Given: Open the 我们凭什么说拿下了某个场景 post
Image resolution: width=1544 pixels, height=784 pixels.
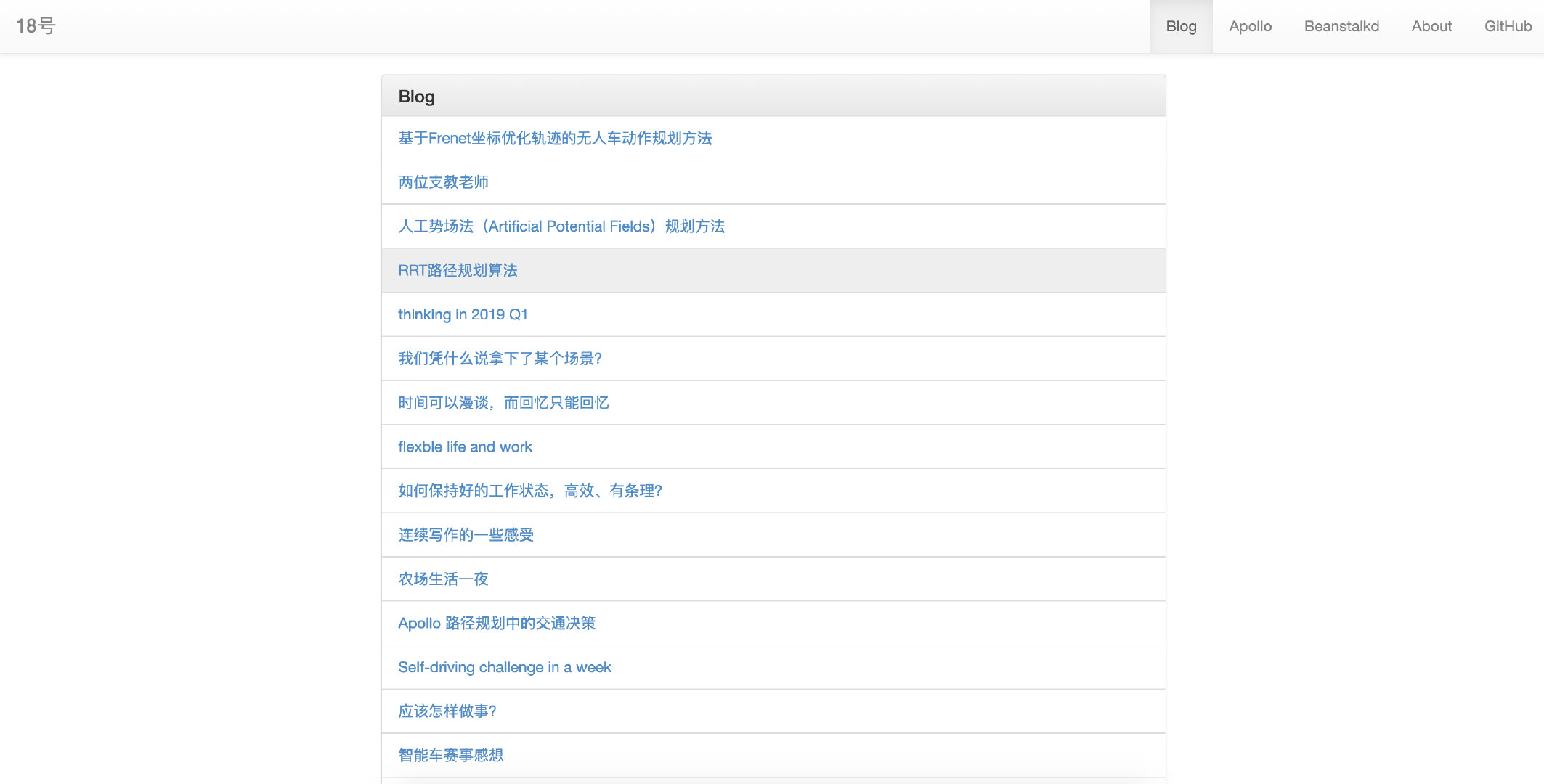Looking at the screenshot, I should point(500,359).
